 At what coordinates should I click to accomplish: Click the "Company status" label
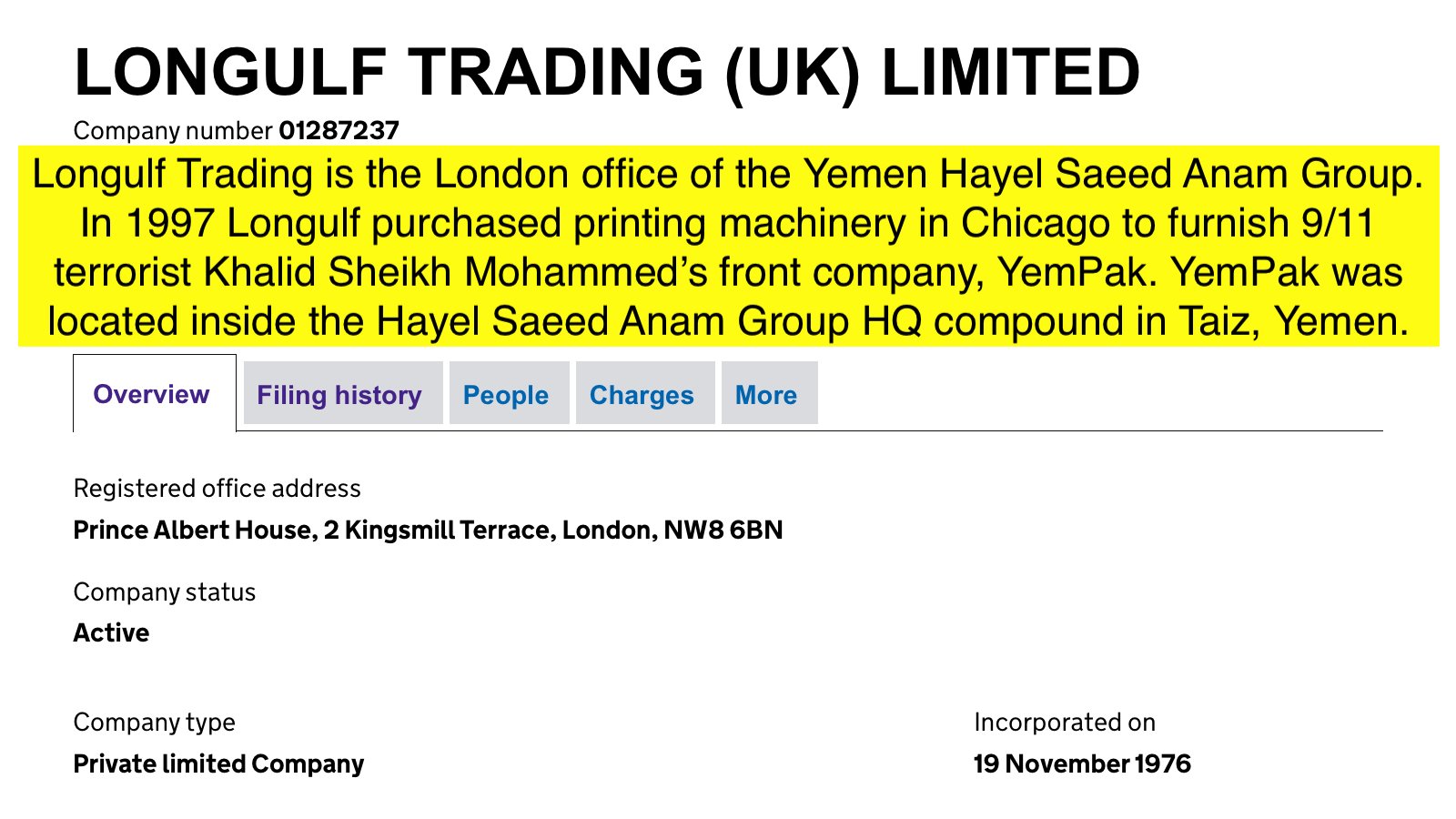point(164,592)
